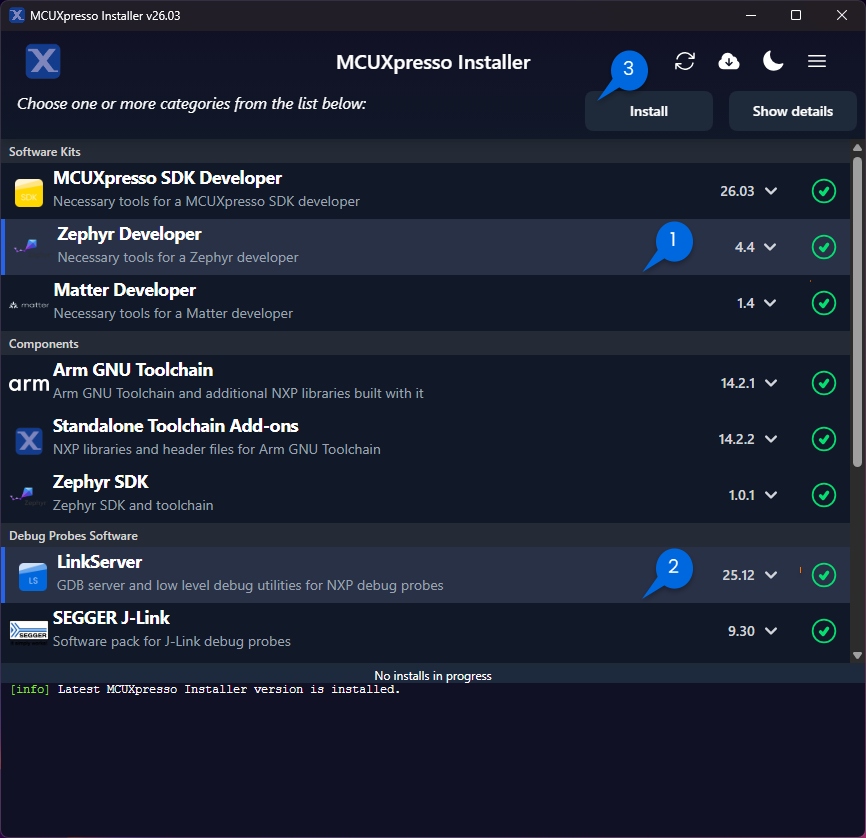
Task: Click the cloud download icon
Action: tap(728, 61)
